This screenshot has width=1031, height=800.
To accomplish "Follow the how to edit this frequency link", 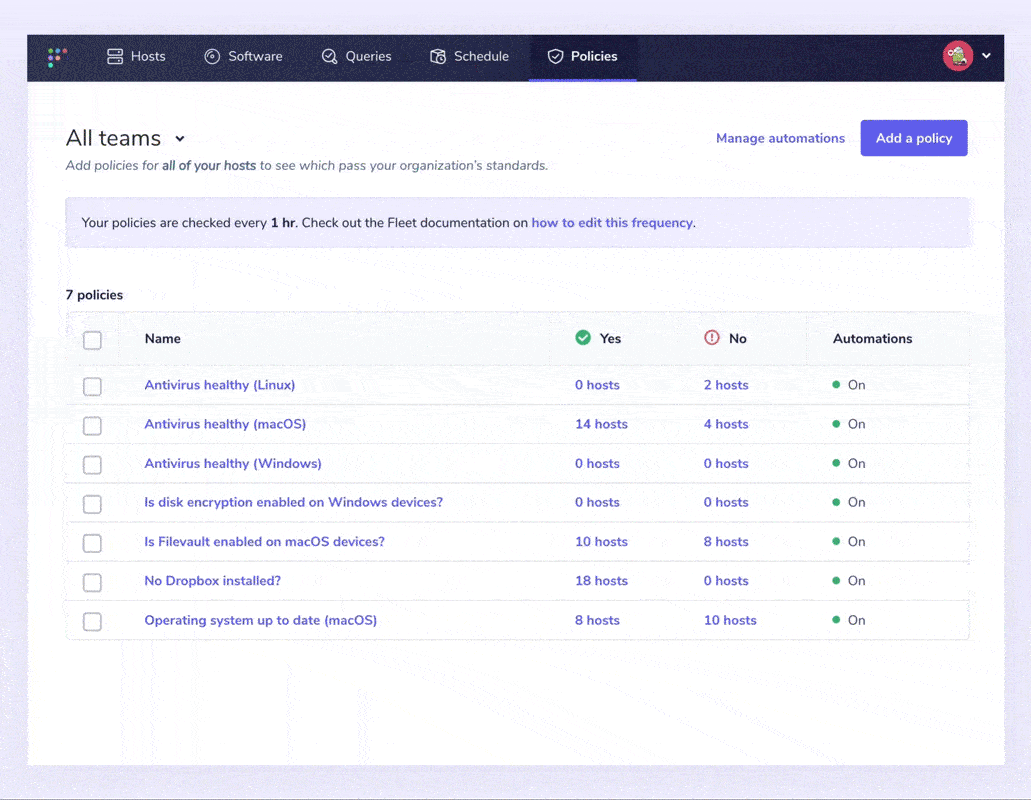I will tap(612, 223).
